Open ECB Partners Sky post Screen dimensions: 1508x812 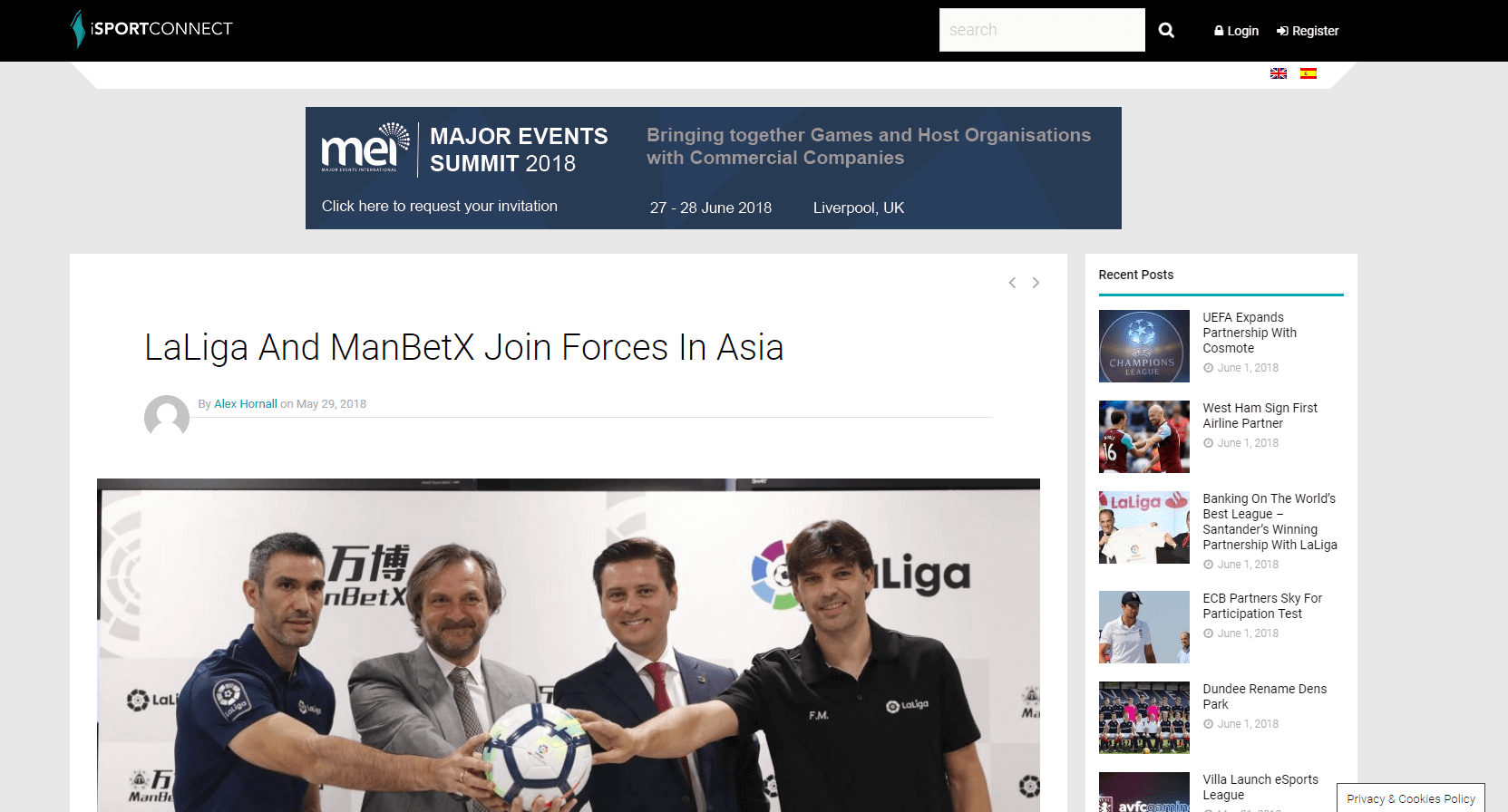[x=1261, y=605]
